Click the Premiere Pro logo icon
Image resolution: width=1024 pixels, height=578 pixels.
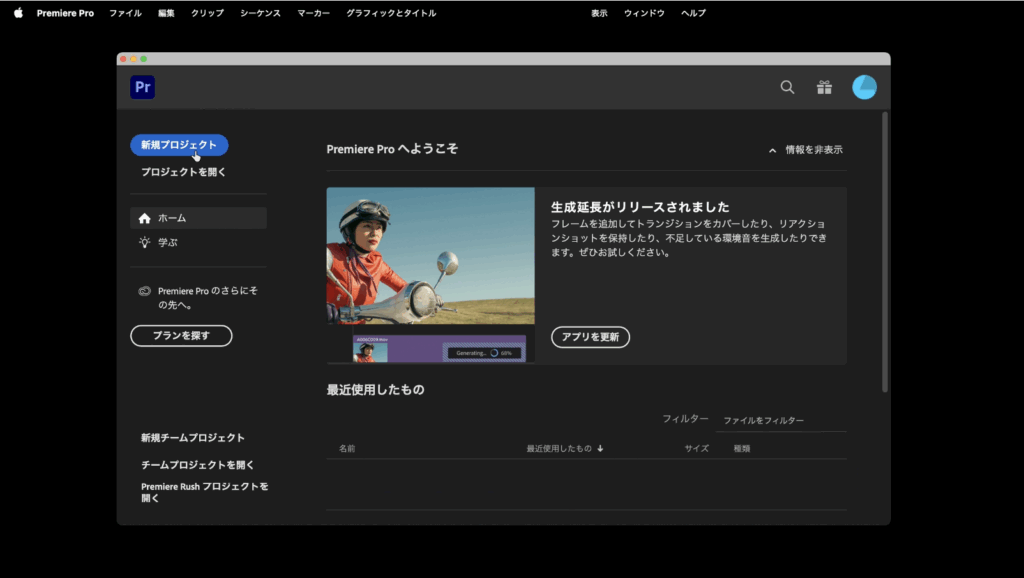[142, 87]
